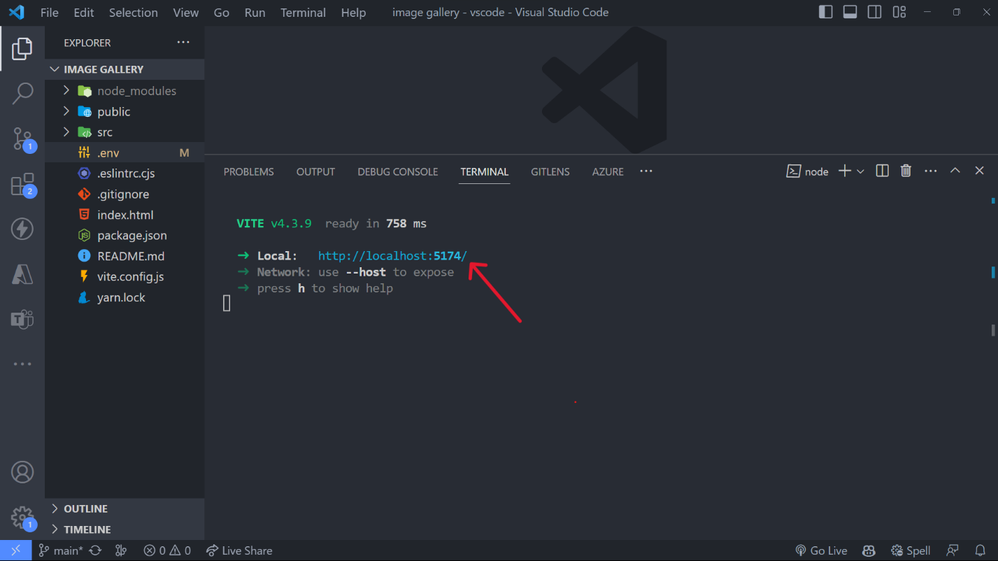Open yarn.lock file

coord(125,297)
